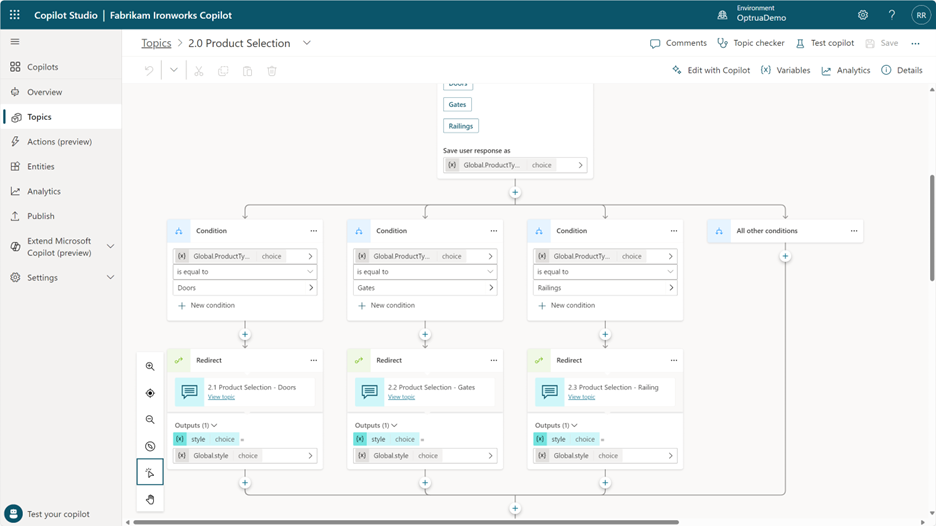Click the cut scissors icon
Image resolution: width=936 pixels, height=526 pixels.
tap(199, 71)
